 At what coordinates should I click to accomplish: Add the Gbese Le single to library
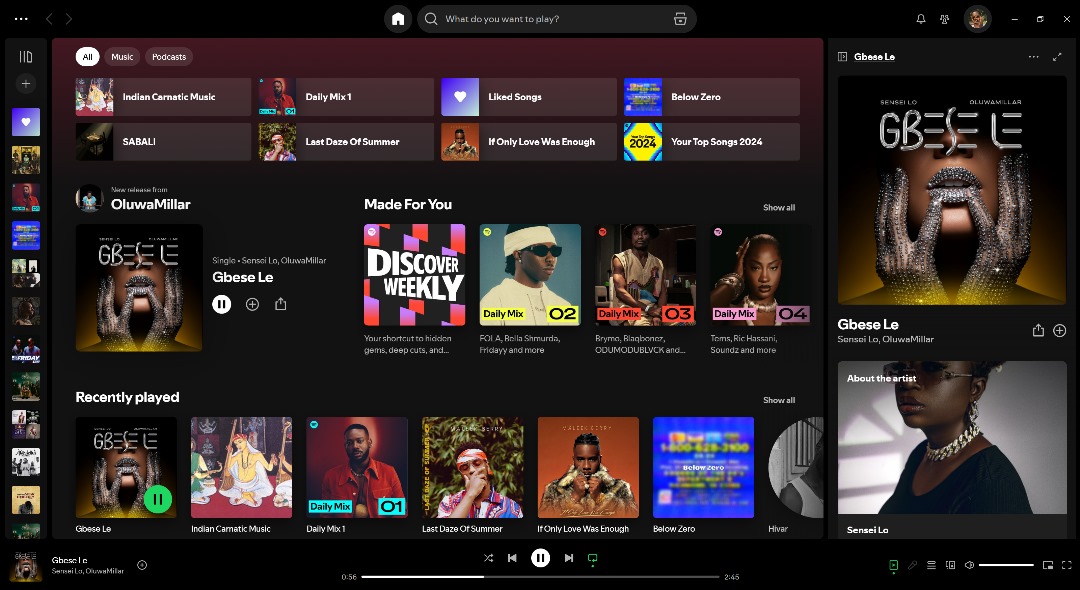click(x=252, y=304)
